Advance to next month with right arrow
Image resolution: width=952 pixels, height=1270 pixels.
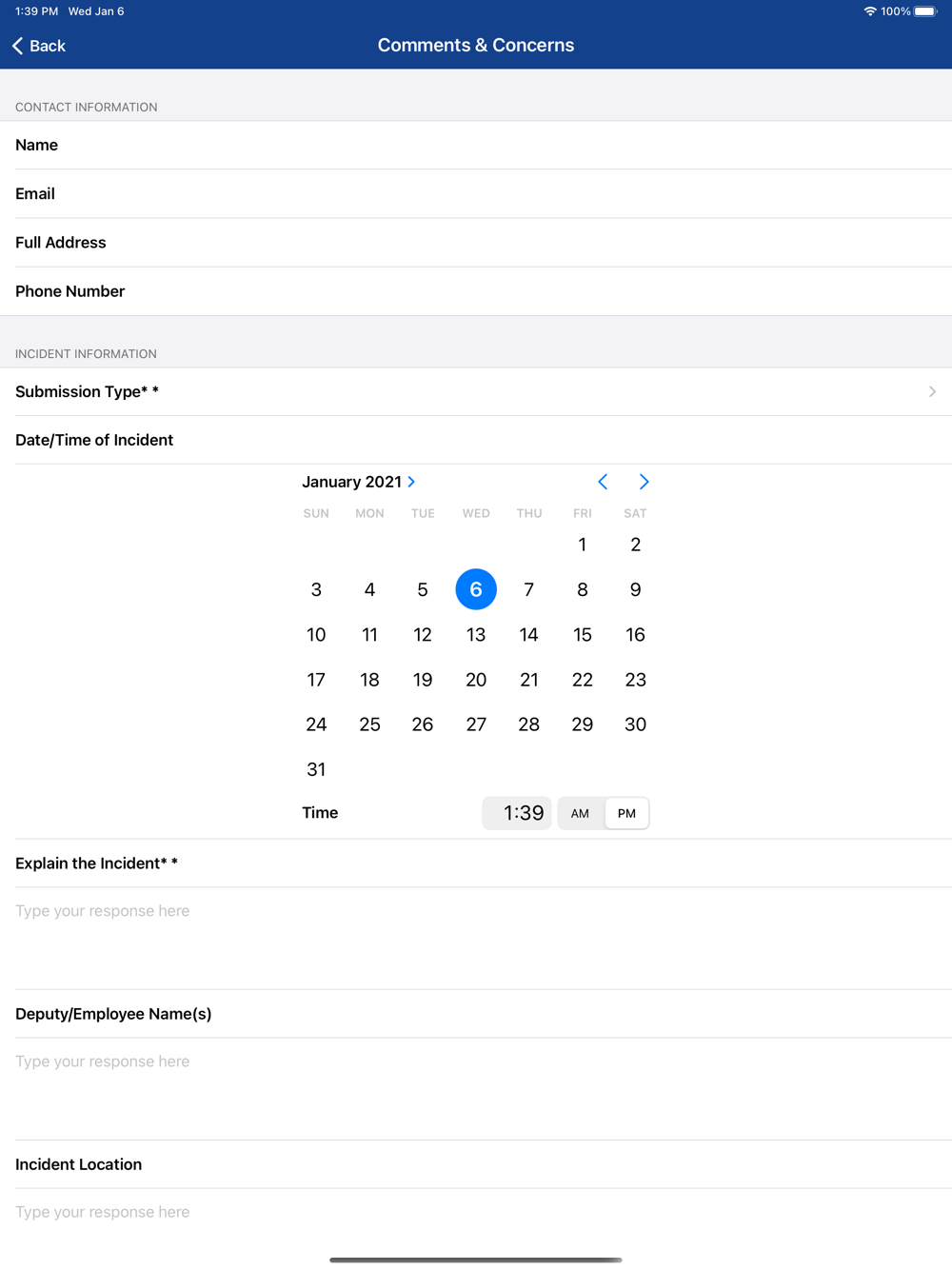(645, 482)
